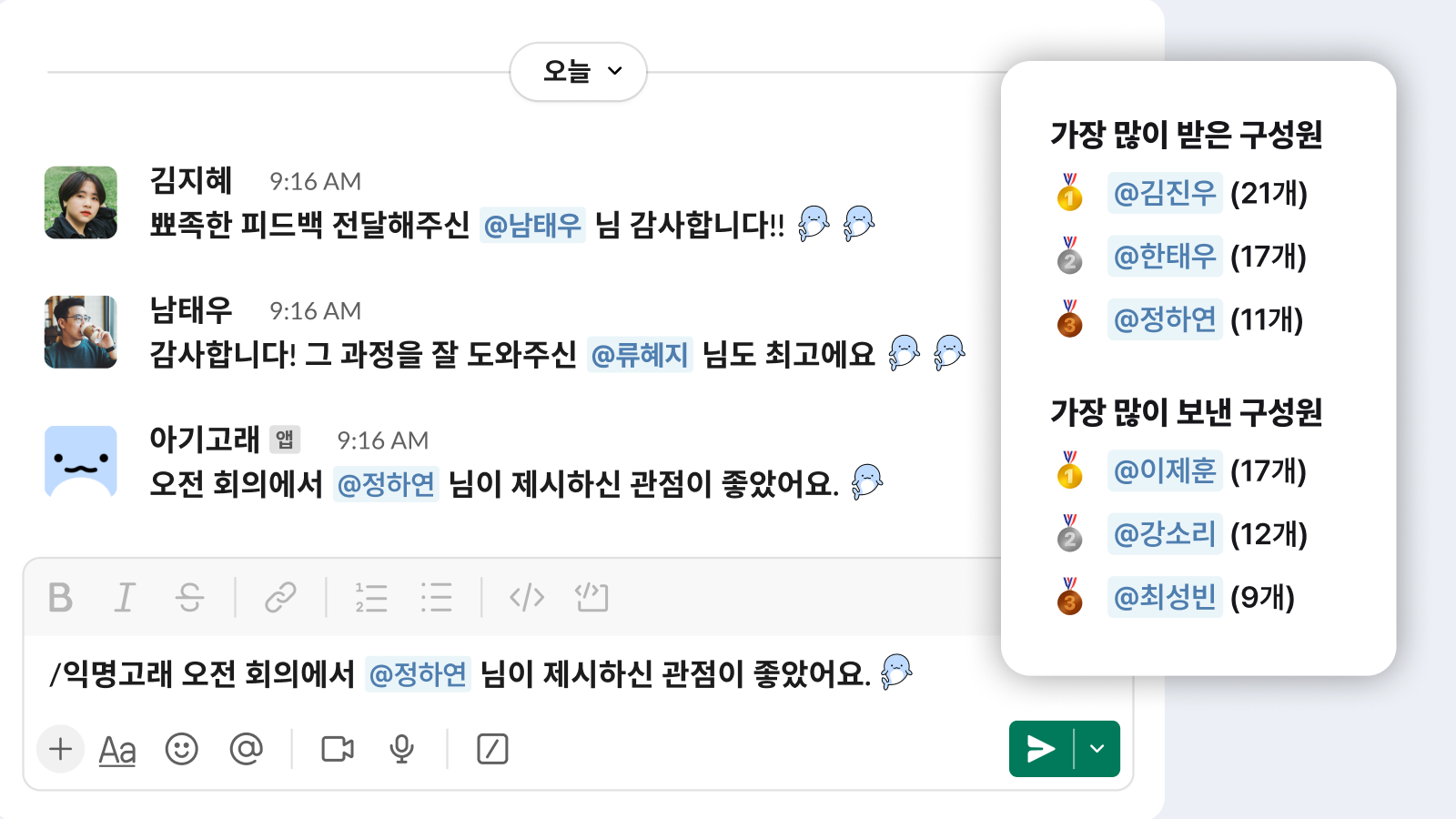Insert a link in message
This screenshot has width=1456, height=819.
coord(280,598)
